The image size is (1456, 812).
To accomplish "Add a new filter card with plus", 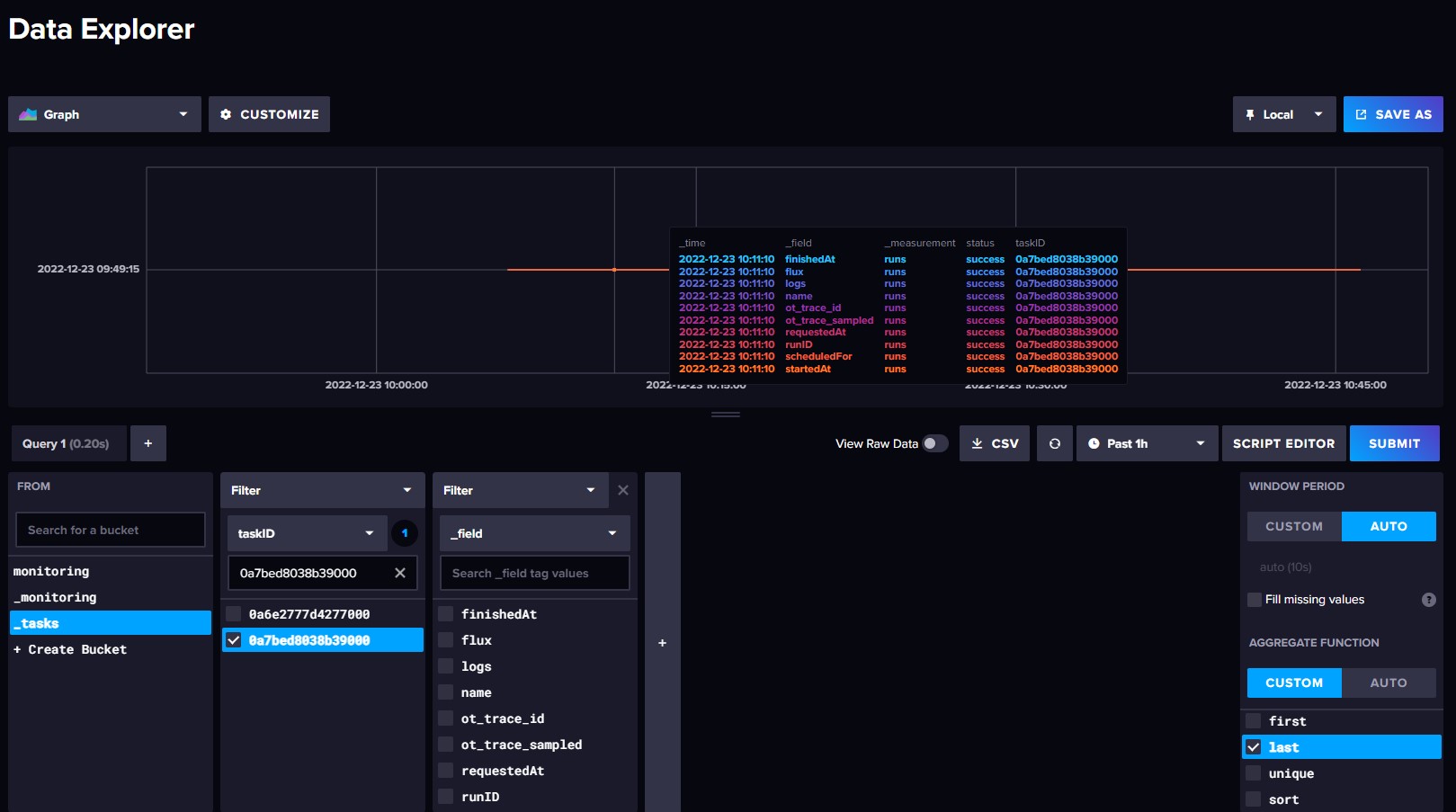I will [663, 643].
